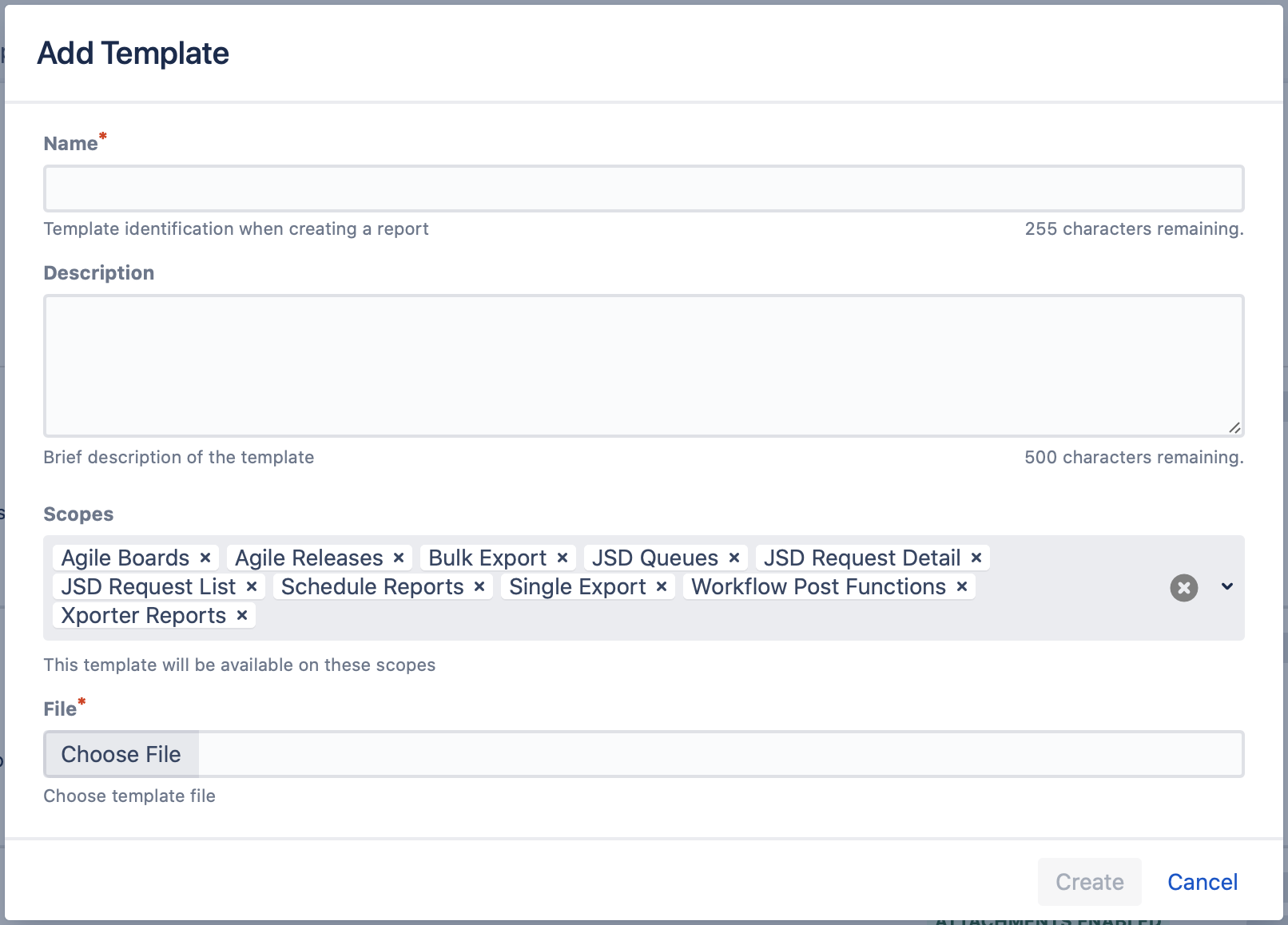Remove the Agile Releases scope tag
The height and width of the screenshot is (925, 1288).
[399, 558]
